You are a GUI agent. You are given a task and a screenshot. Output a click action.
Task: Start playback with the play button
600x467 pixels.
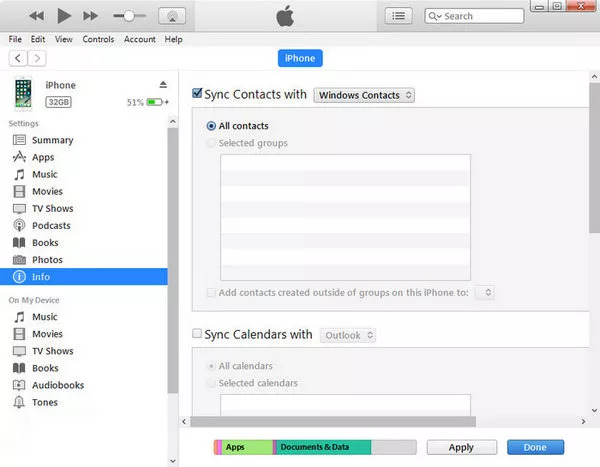coord(64,16)
